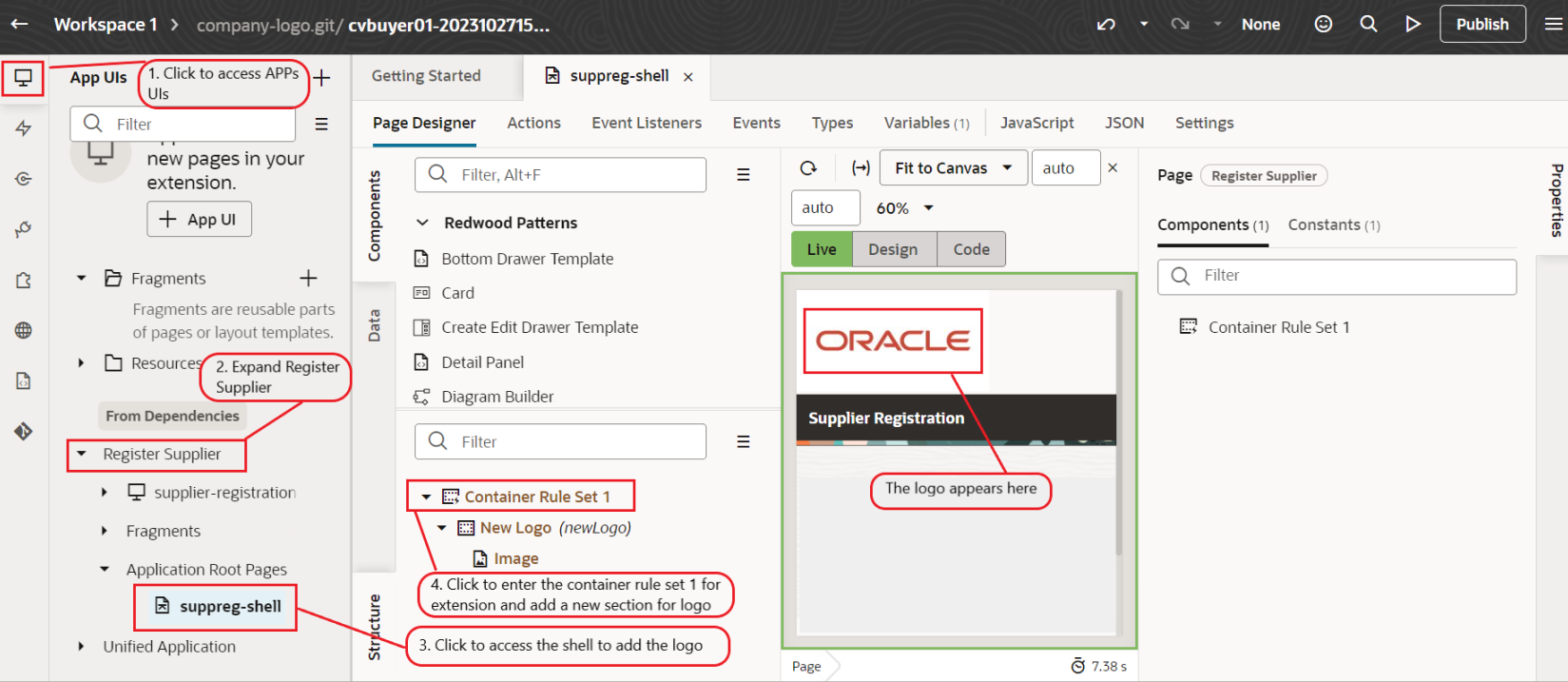Click the canvas preview vertical scrollbar
Screen dimensions: 1568x682
(1119, 423)
